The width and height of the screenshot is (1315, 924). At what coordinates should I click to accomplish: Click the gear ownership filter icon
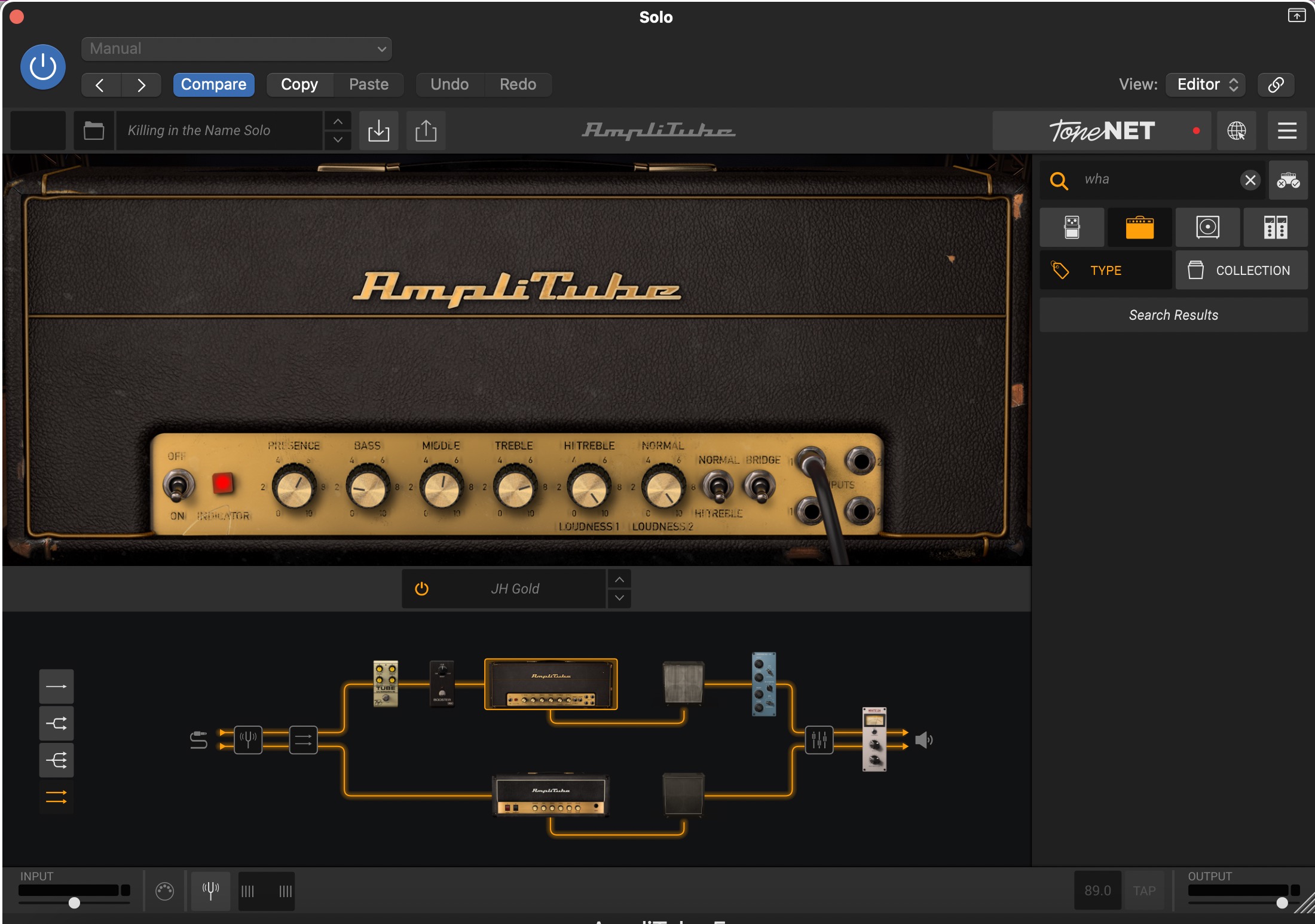coord(1288,180)
